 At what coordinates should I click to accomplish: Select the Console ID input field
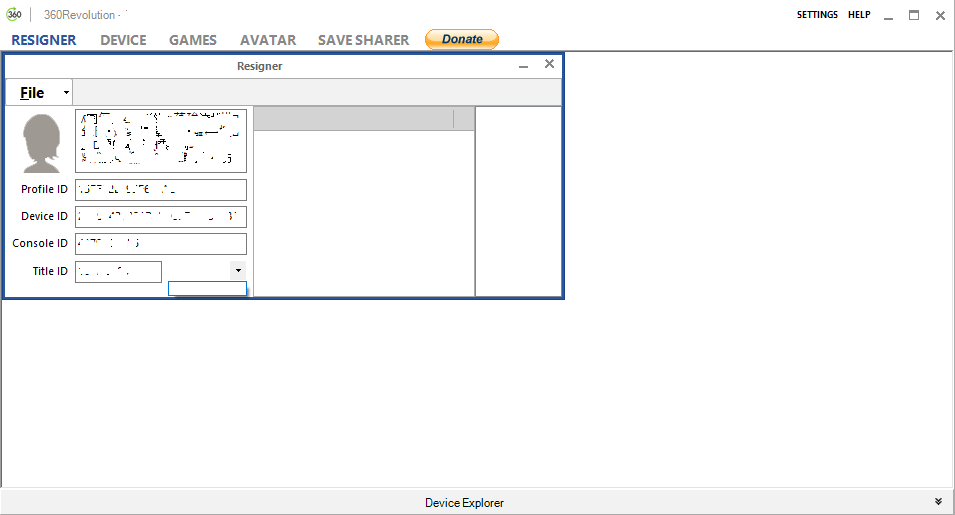pyautogui.click(x=160, y=244)
